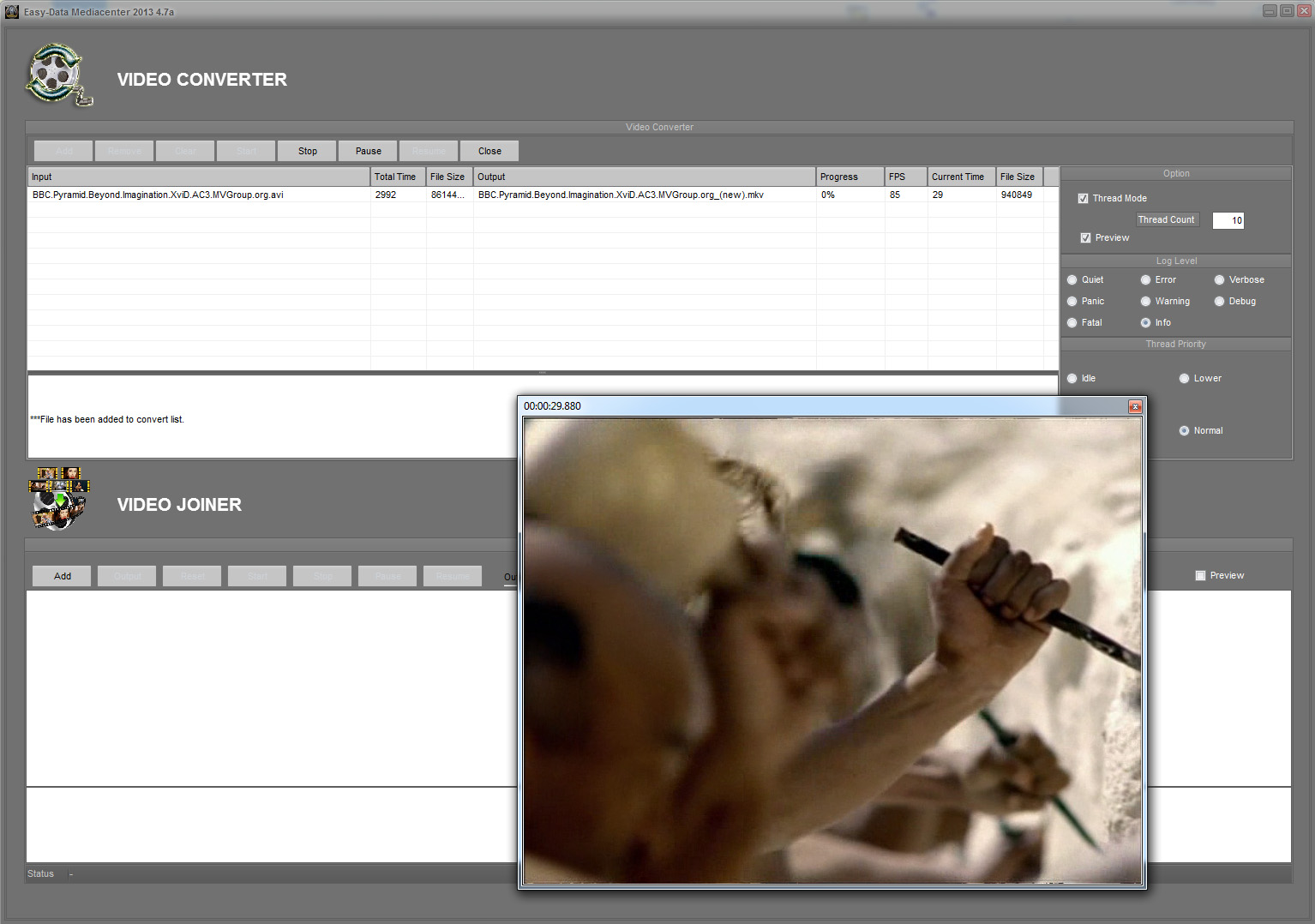Click the Thread Count label button
The image size is (1315, 924).
click(x=1166, y=219)
